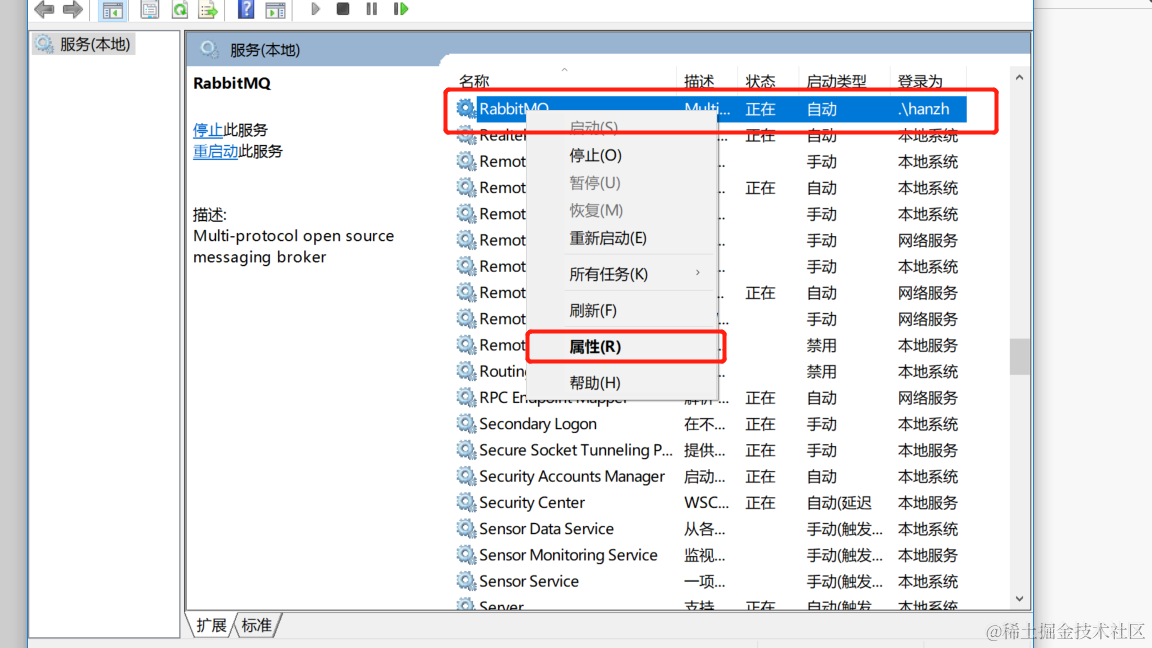Start service with the play toolbar button
The image size is (1152, 648).
coord(315,9)
